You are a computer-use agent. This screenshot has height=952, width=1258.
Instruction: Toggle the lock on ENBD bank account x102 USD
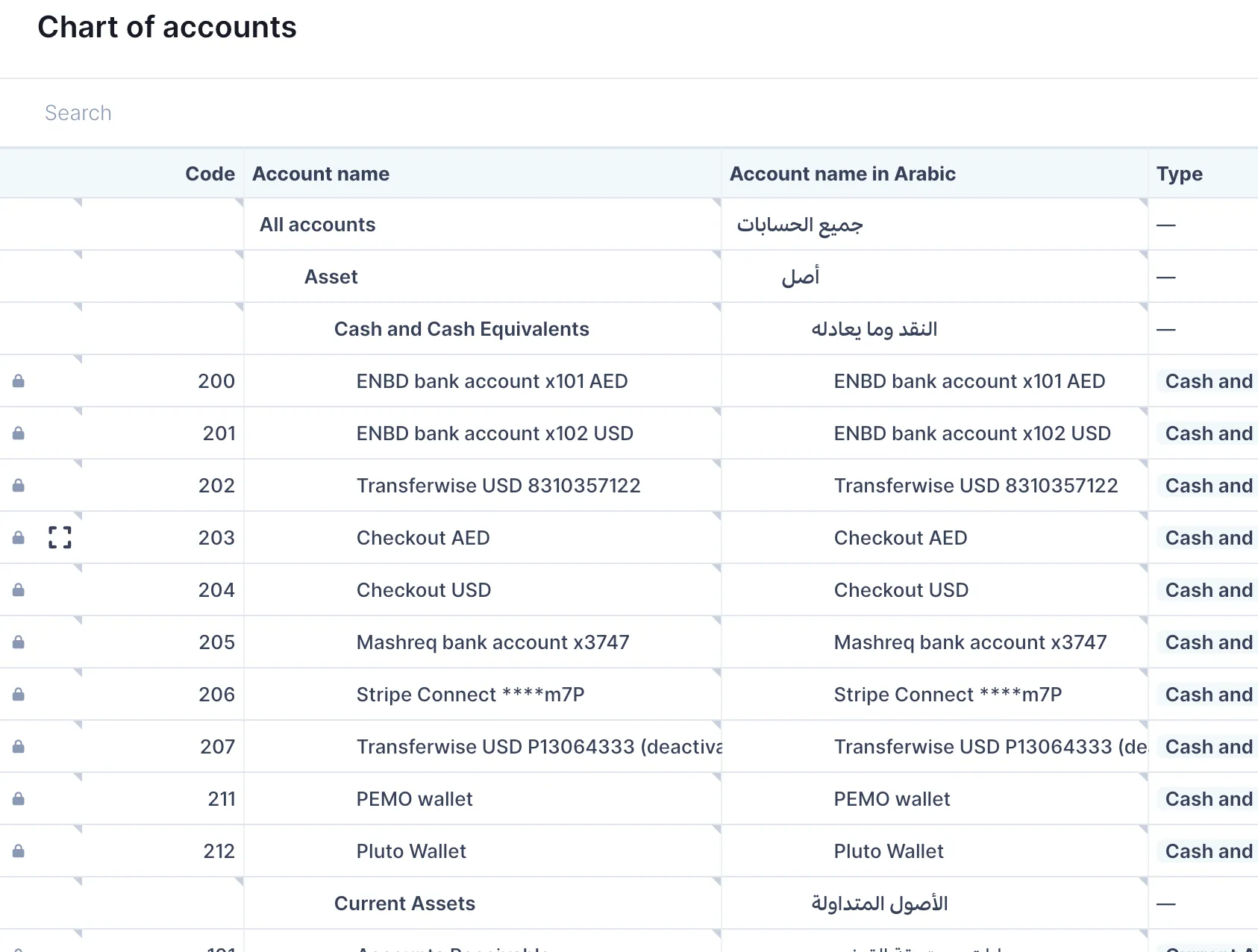coord(17,433)
